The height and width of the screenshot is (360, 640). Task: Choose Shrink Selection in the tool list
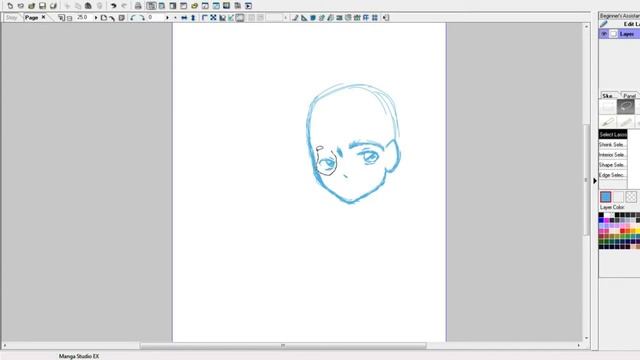[x=613, y=144]
